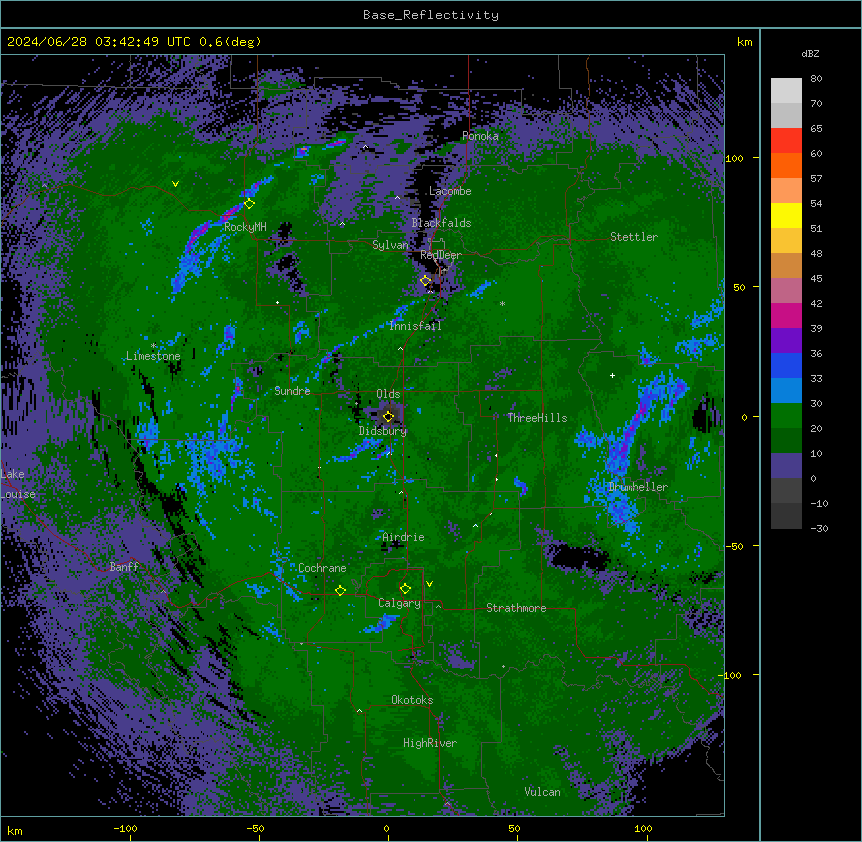Pick the light blue swatch between 33 and 30 dBZ
Screen dimensions: 862x842
(x=786, y=391)
